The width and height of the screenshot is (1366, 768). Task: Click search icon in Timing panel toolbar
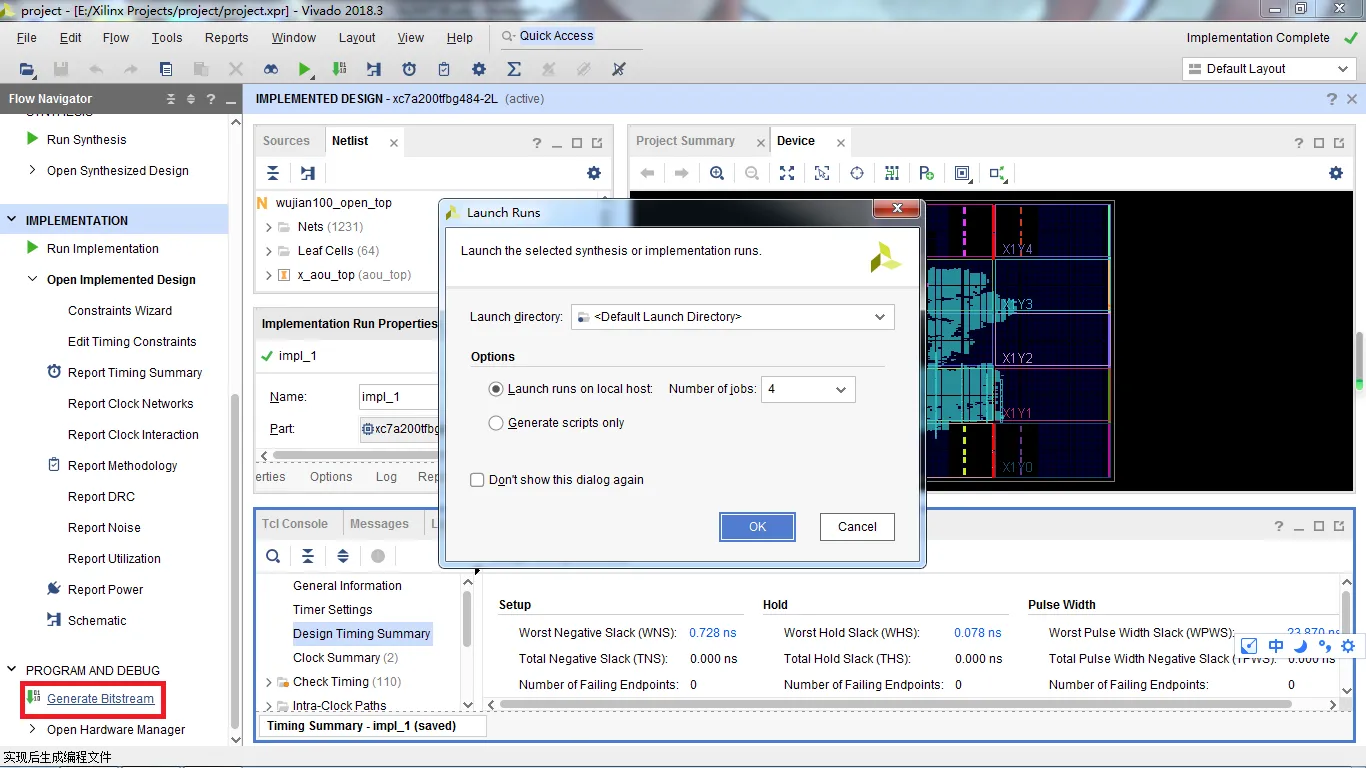(273, 556)
